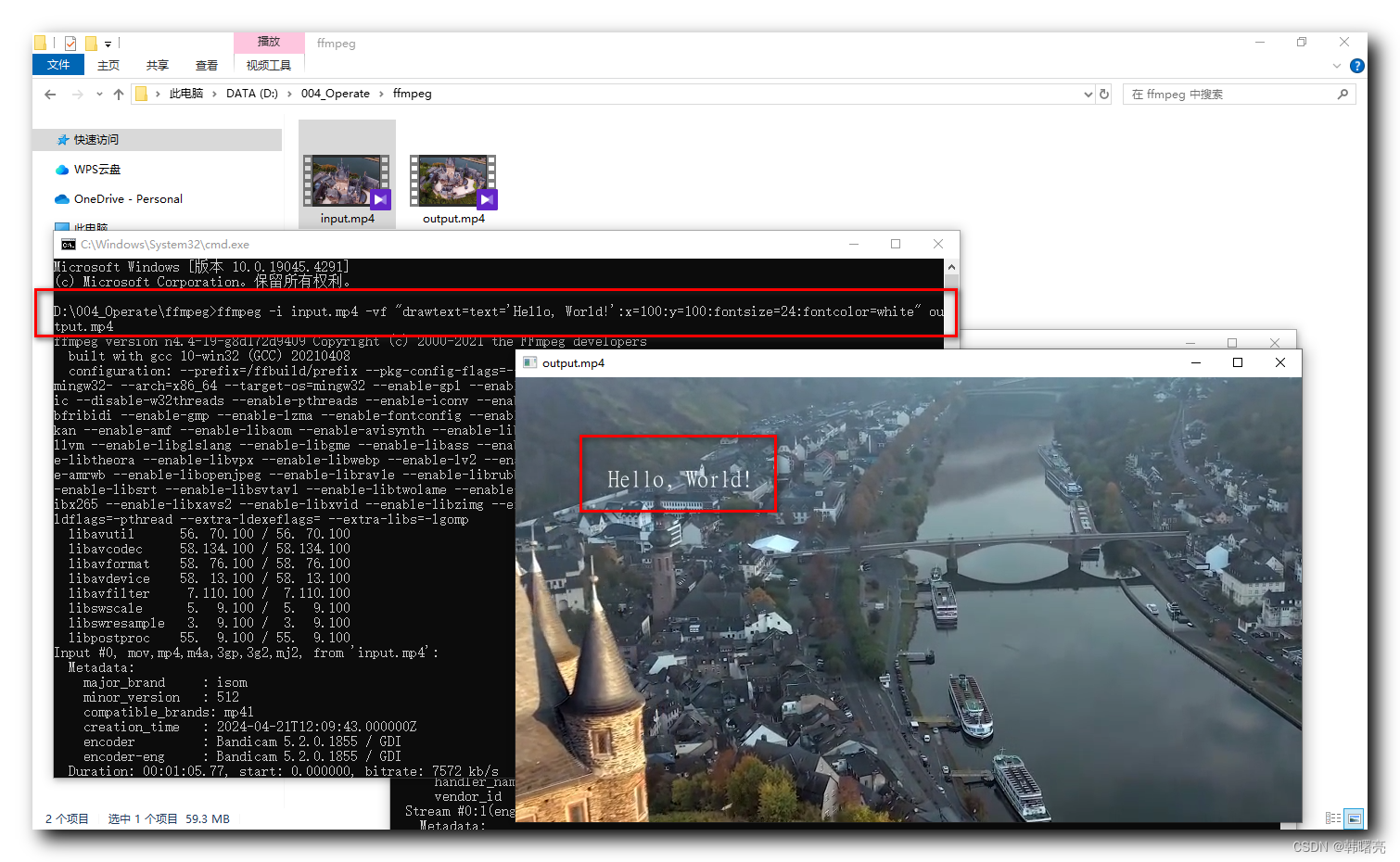Play output.mp4 via its play overlay icon
Image resolution: width=1400 pixels, height=862 pixels.
pos(485,198)
